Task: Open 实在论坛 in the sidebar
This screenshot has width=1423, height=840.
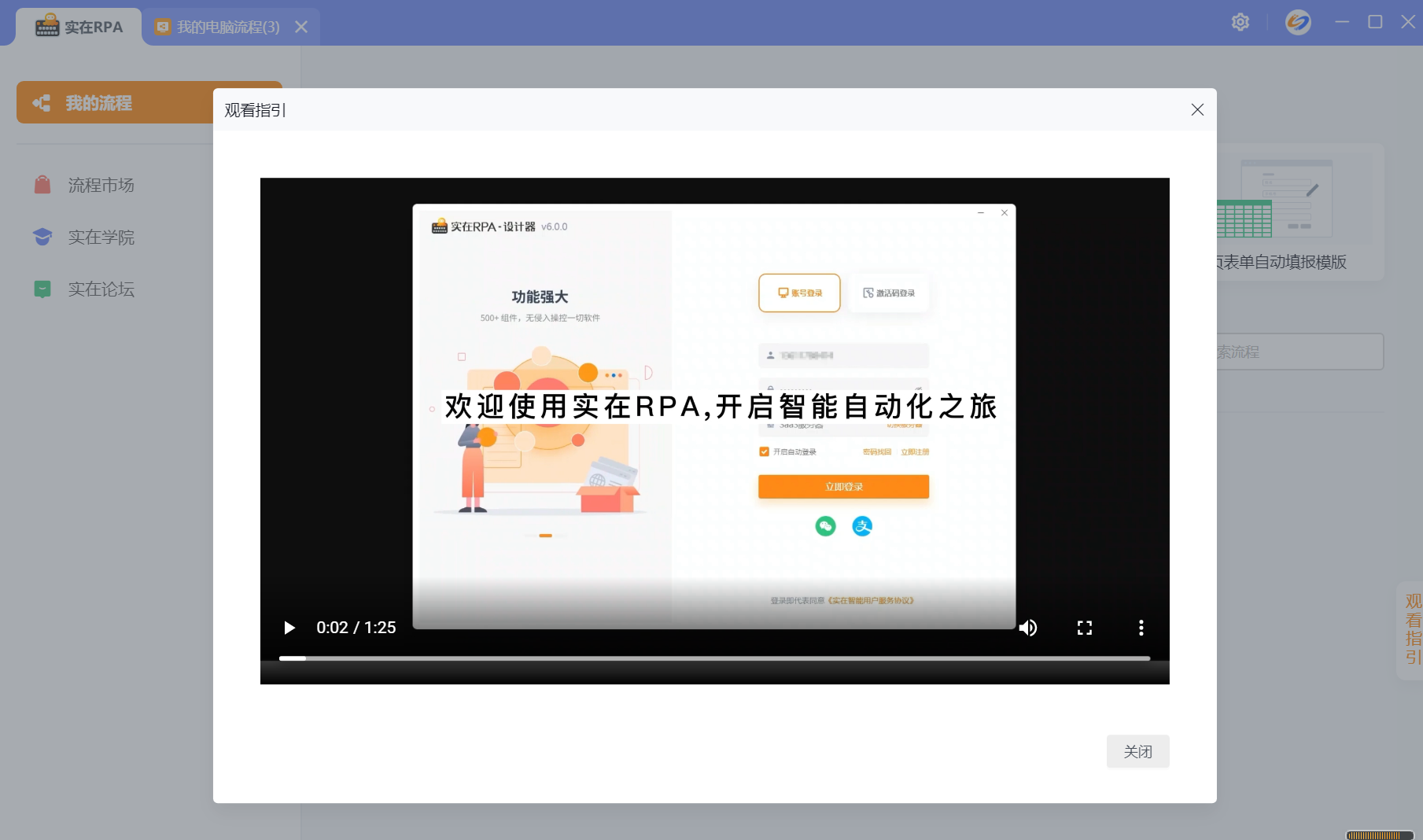Action: click(101, 289)
